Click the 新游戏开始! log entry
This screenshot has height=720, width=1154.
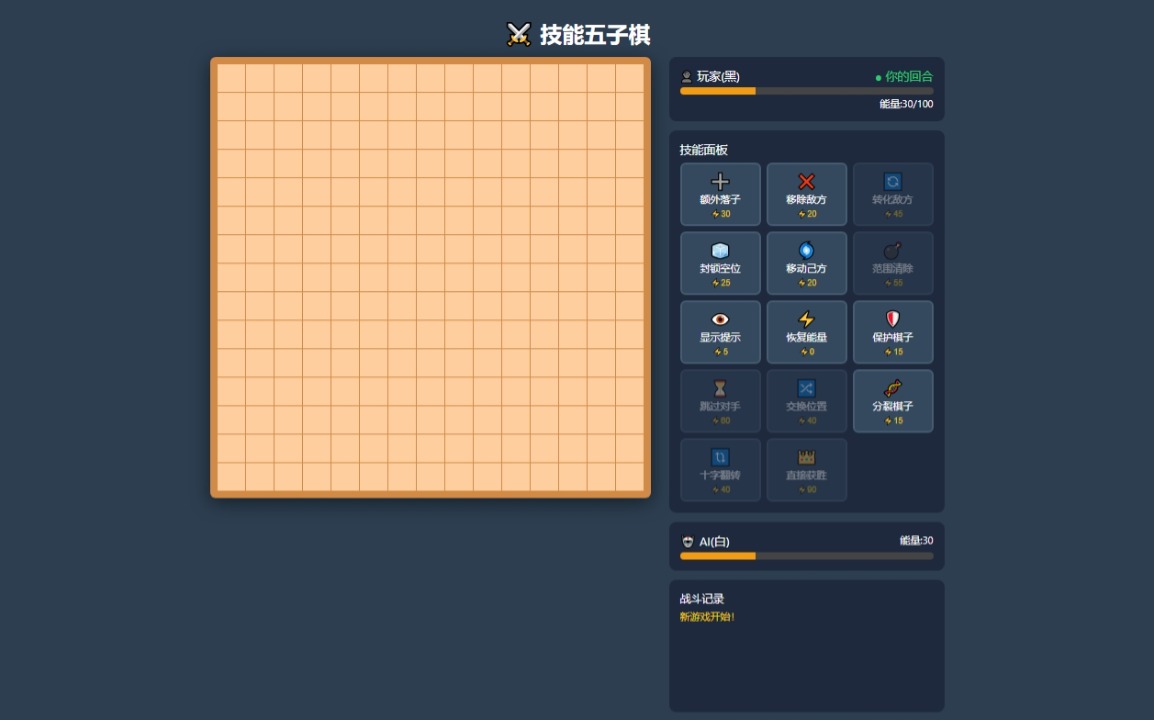coord(707,617)
